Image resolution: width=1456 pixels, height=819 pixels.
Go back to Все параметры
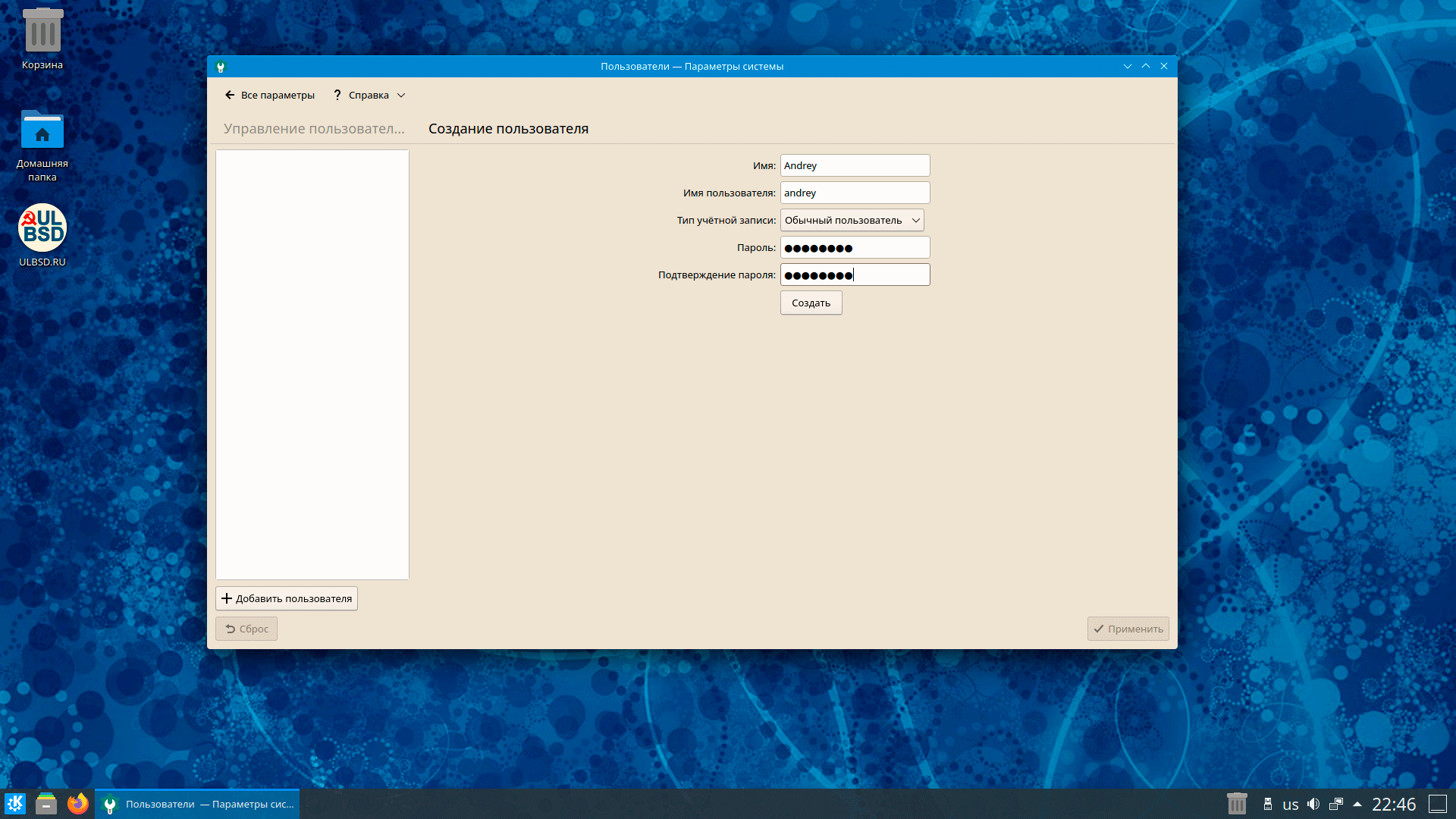pos(270,96)
